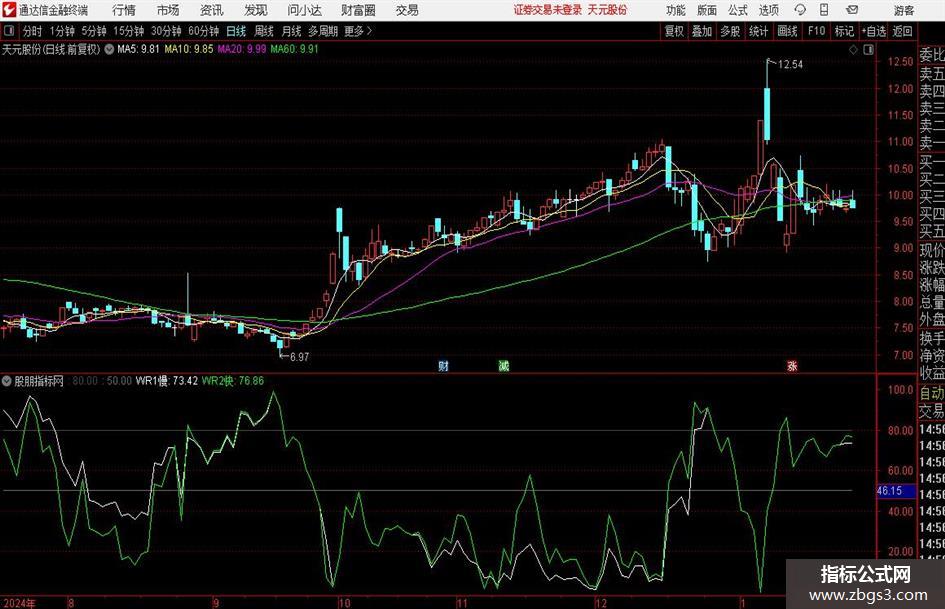Click the 6.97 low price label
Image resolution: width=945 pixels, height=609 pixels.
(300, 357)
